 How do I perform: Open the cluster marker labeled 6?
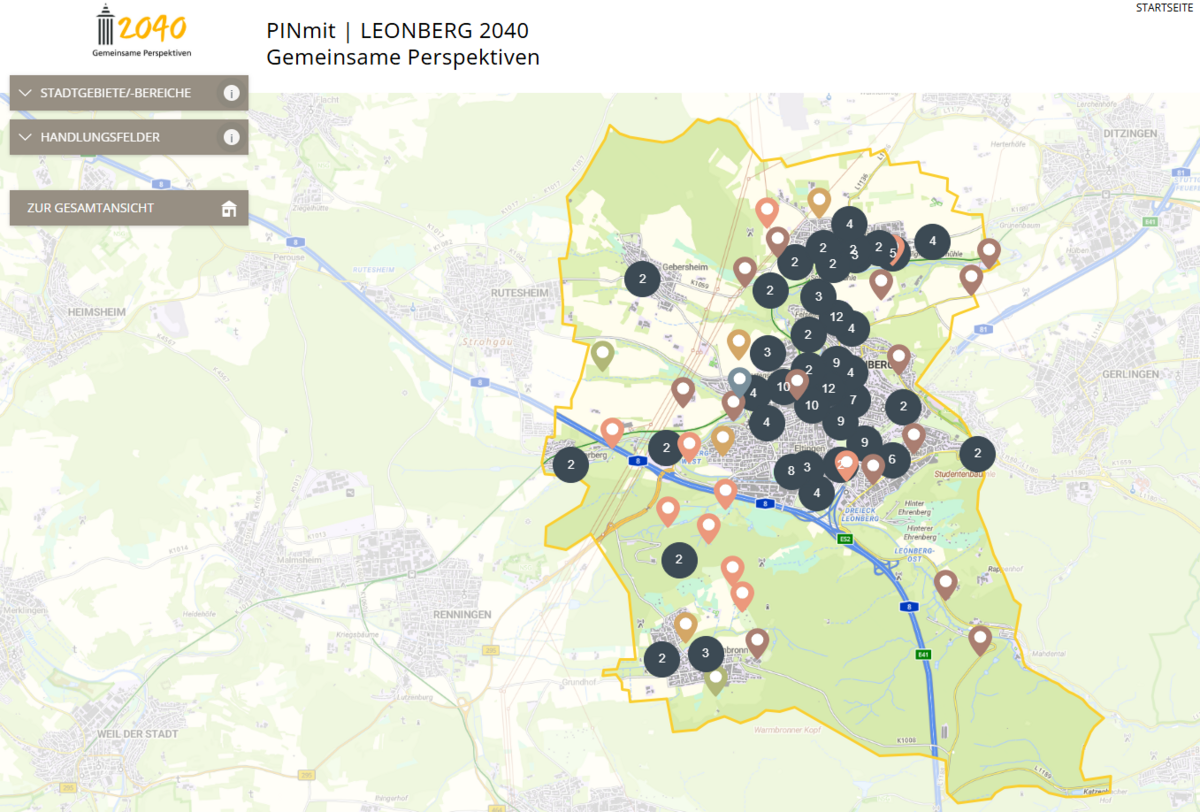coord(891,459)
